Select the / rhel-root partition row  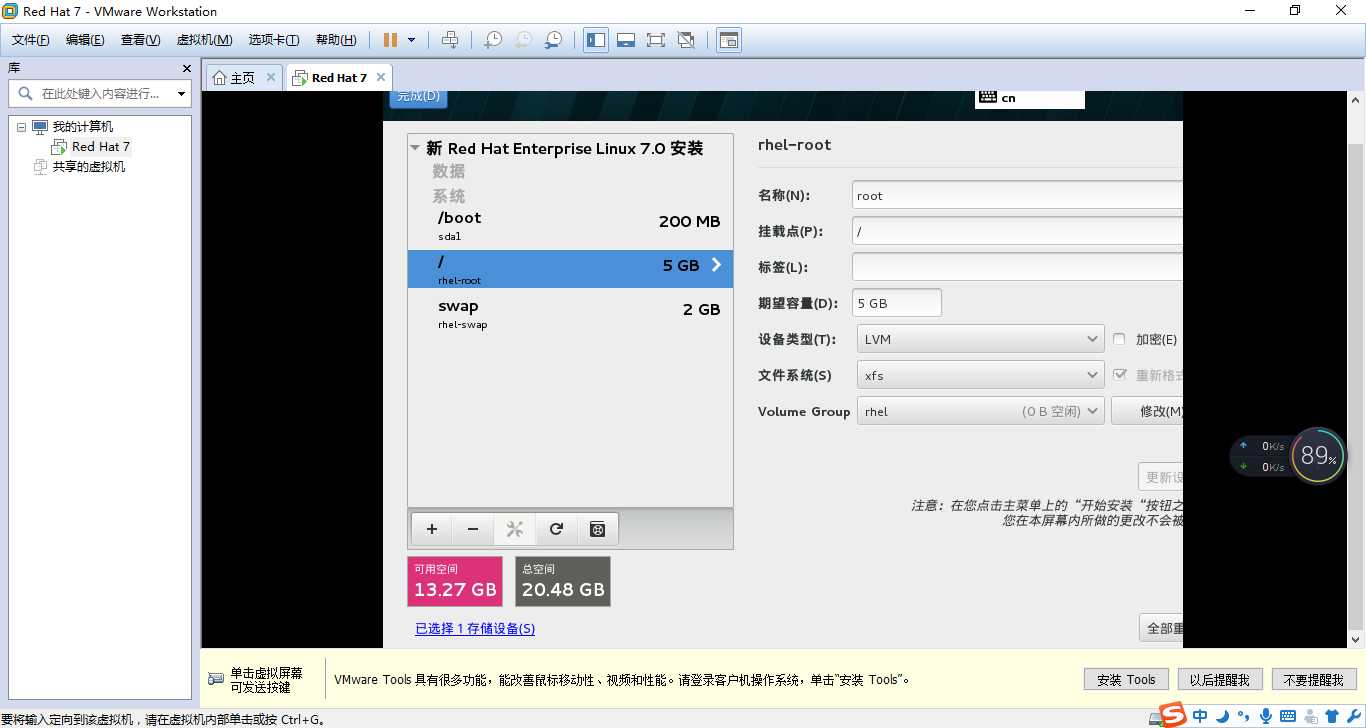pyautogui.click(x=570, y=269)
